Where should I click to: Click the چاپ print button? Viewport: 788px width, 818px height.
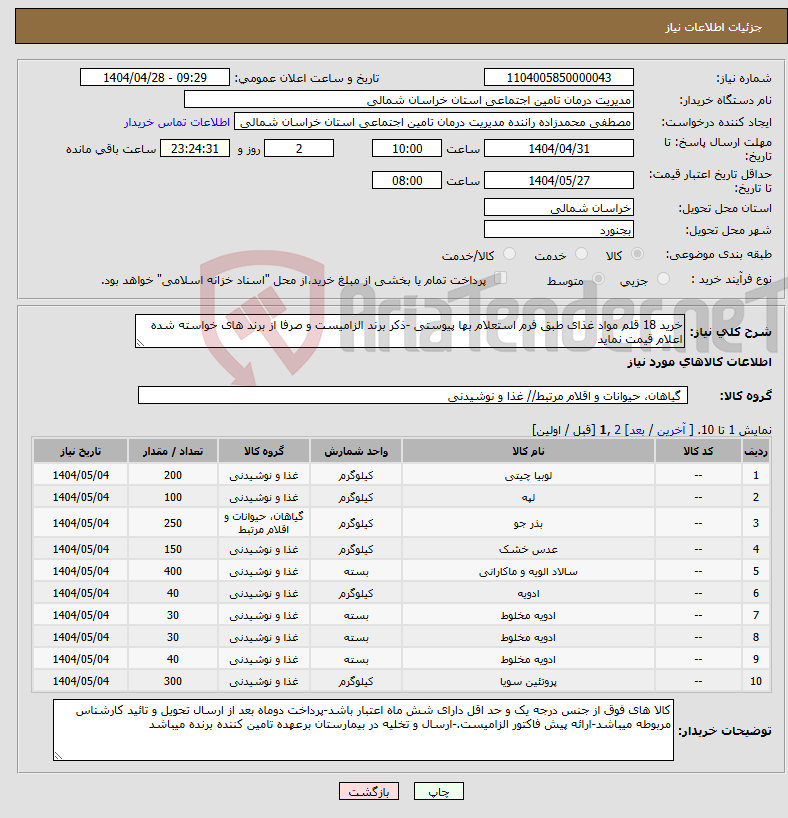[x=438, y=791]
